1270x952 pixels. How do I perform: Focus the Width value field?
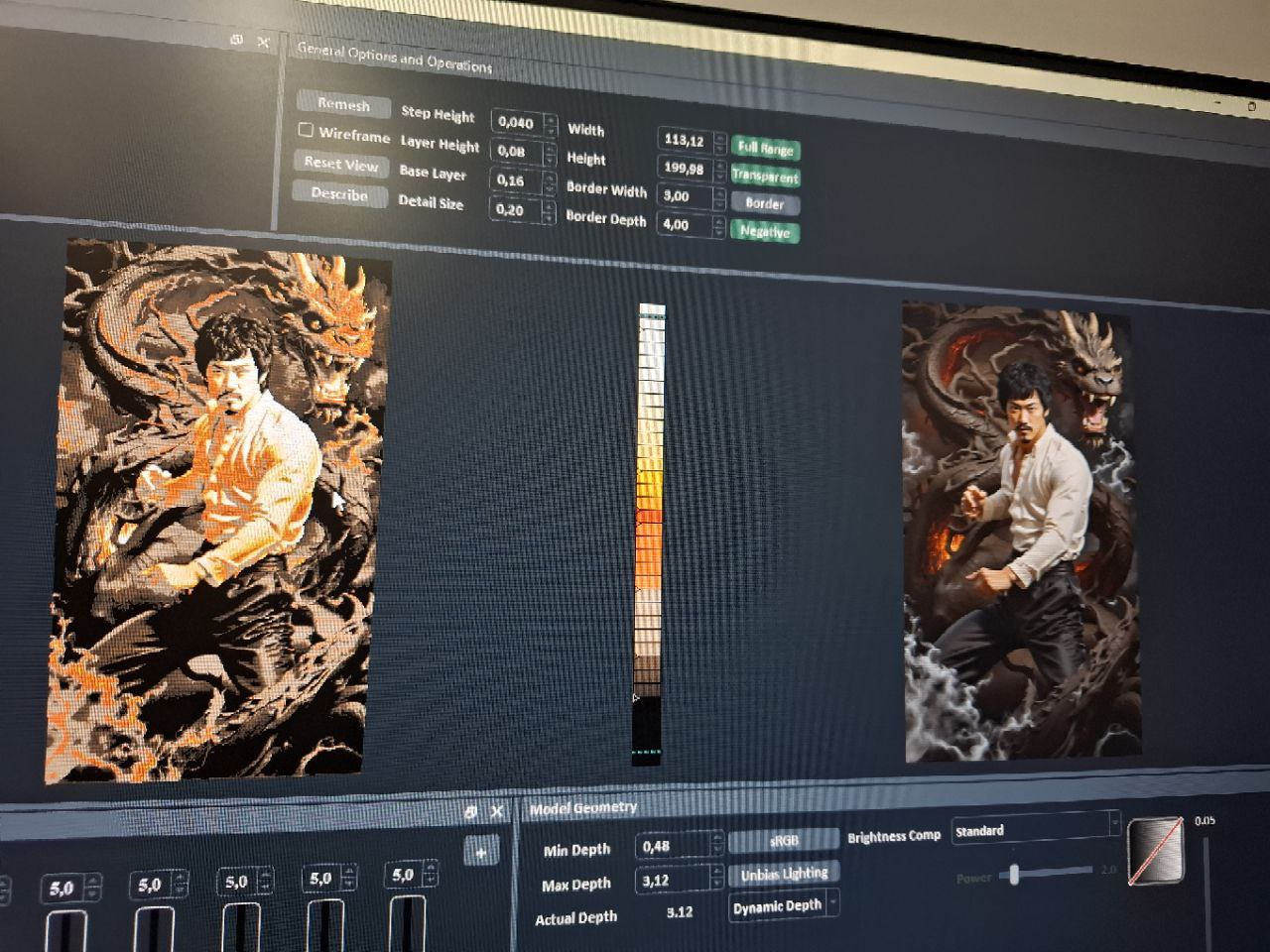coord(685,141)
